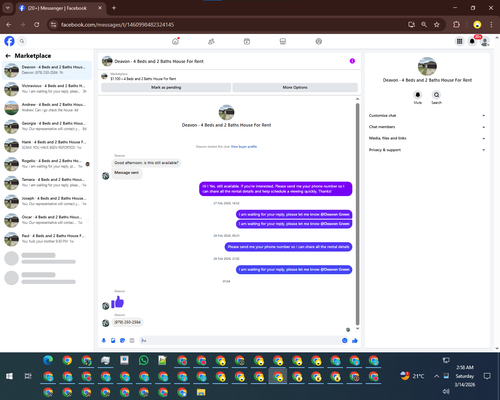Click the $1,100 listing thumbnail under header
The width and height of the screenshot is (500, 400).
coord(104,76)
